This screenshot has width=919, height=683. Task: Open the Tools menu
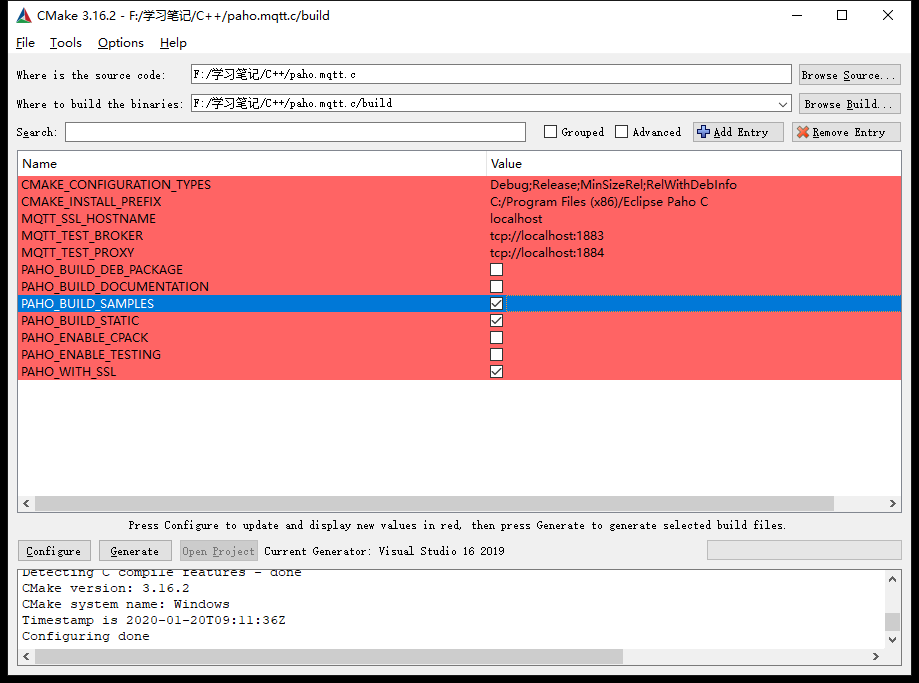coord(66,43)
